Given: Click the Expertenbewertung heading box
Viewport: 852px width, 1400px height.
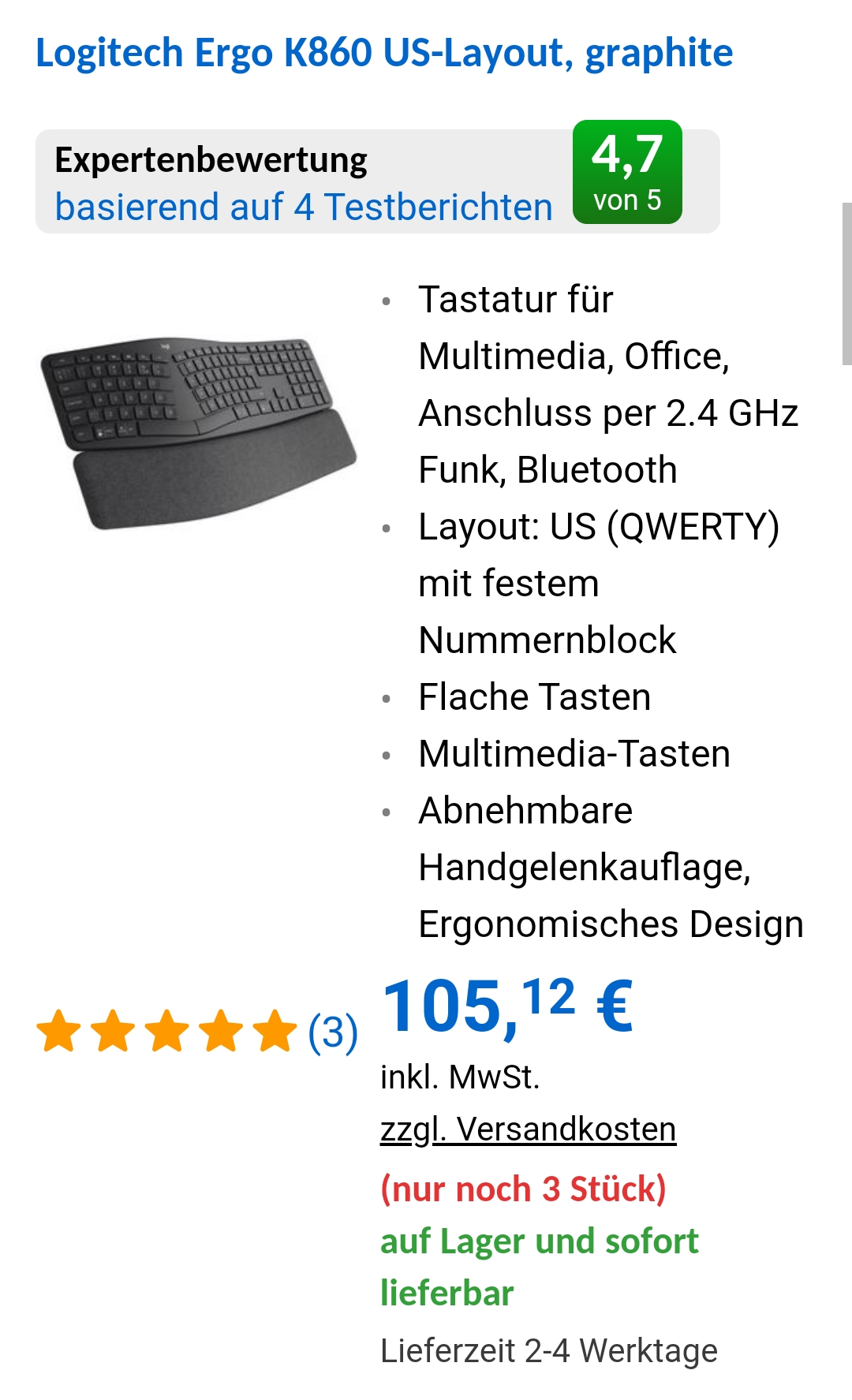Looking at the screenshot, I should (x=378, y=181).
